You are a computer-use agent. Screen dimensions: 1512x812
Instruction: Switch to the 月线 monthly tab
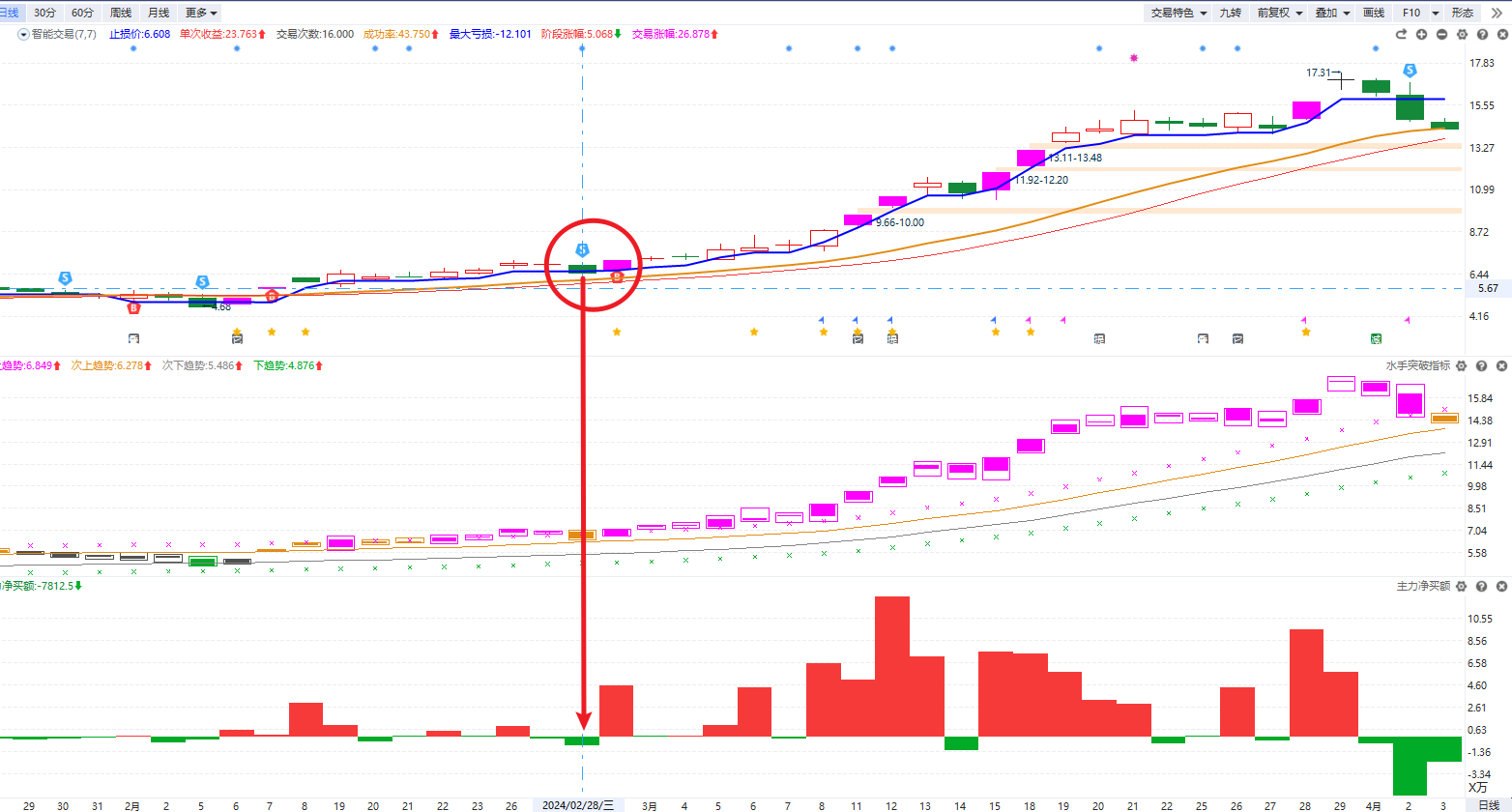[x=159, y=13]
